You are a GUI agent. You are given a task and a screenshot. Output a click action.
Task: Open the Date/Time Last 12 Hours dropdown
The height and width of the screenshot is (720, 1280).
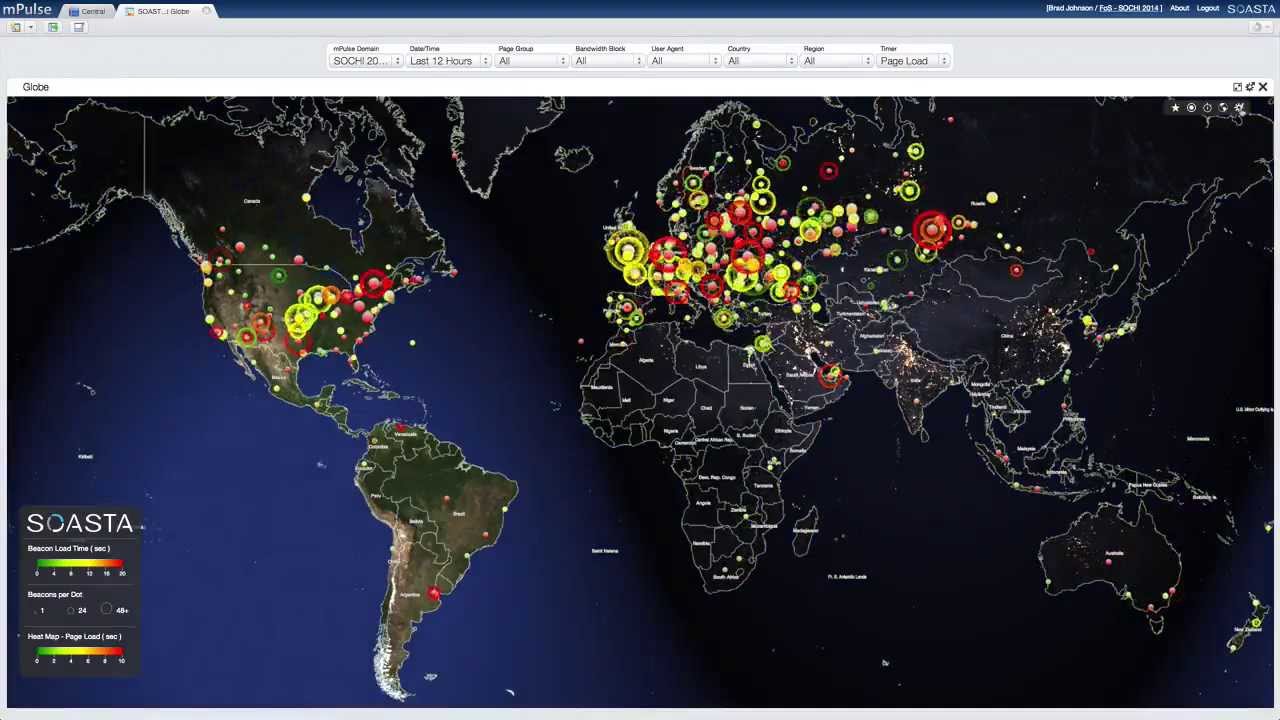pos(449,61)
